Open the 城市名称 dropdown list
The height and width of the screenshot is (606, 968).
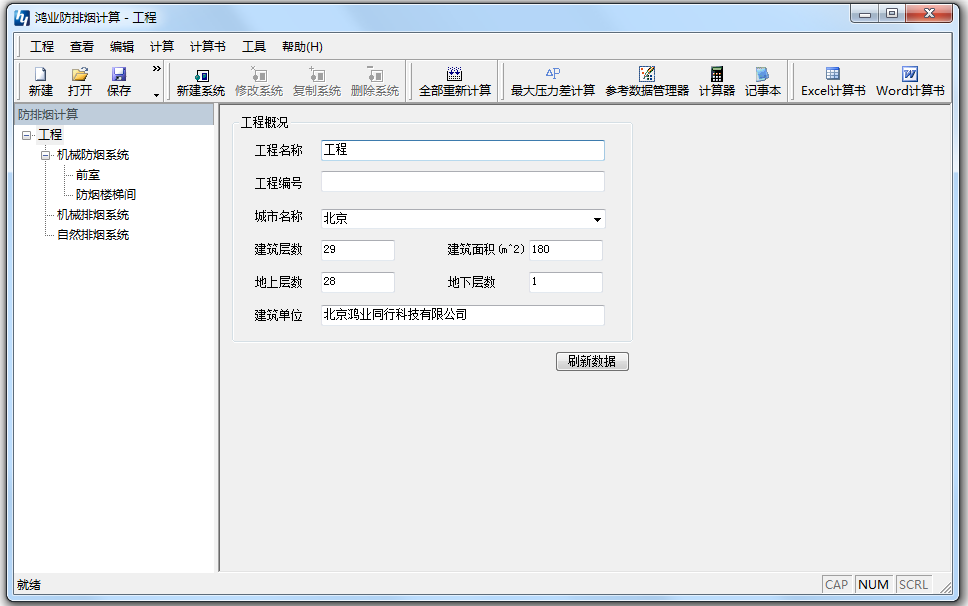598,219
